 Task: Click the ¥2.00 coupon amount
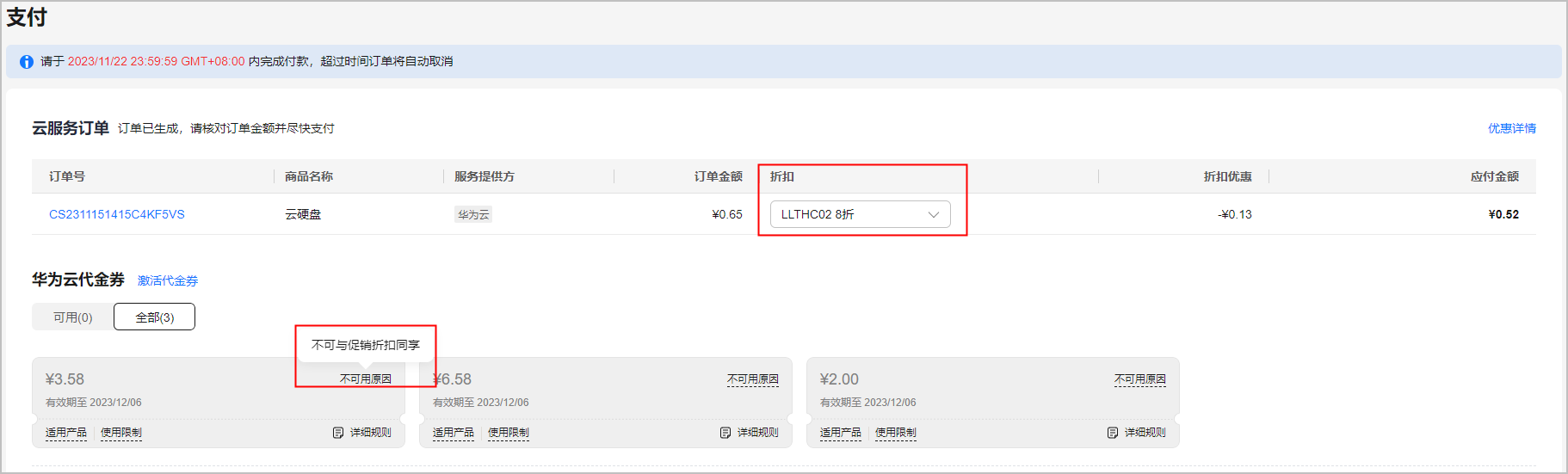pyautogui.click(x=839, y=379)
